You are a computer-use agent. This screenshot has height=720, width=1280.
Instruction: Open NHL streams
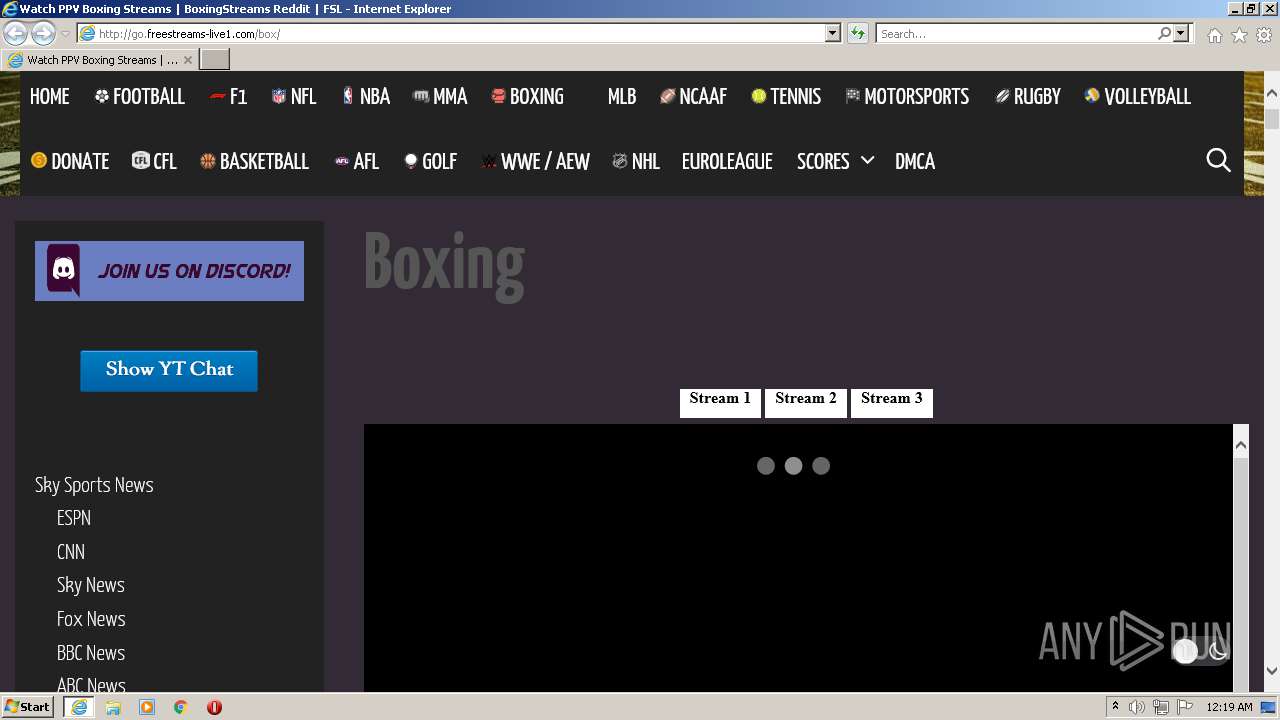[x=636, y=162]
